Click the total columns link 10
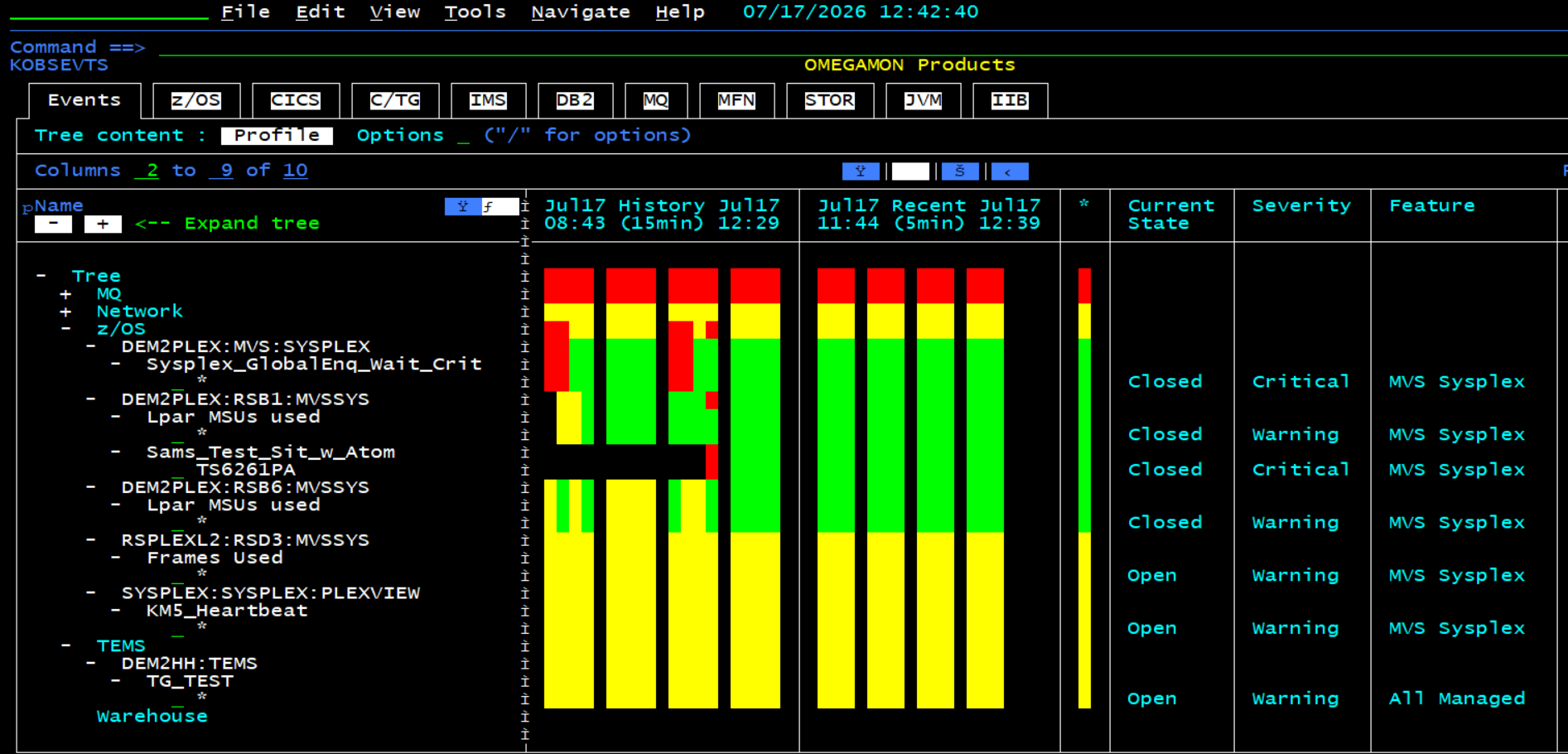The width and height of the screenshot is (1568, 754). (296, 171)
